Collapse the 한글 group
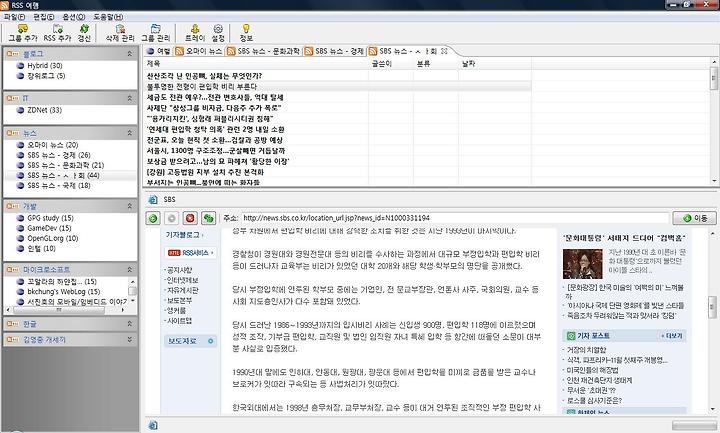720x433 pixels. (129, 324)
